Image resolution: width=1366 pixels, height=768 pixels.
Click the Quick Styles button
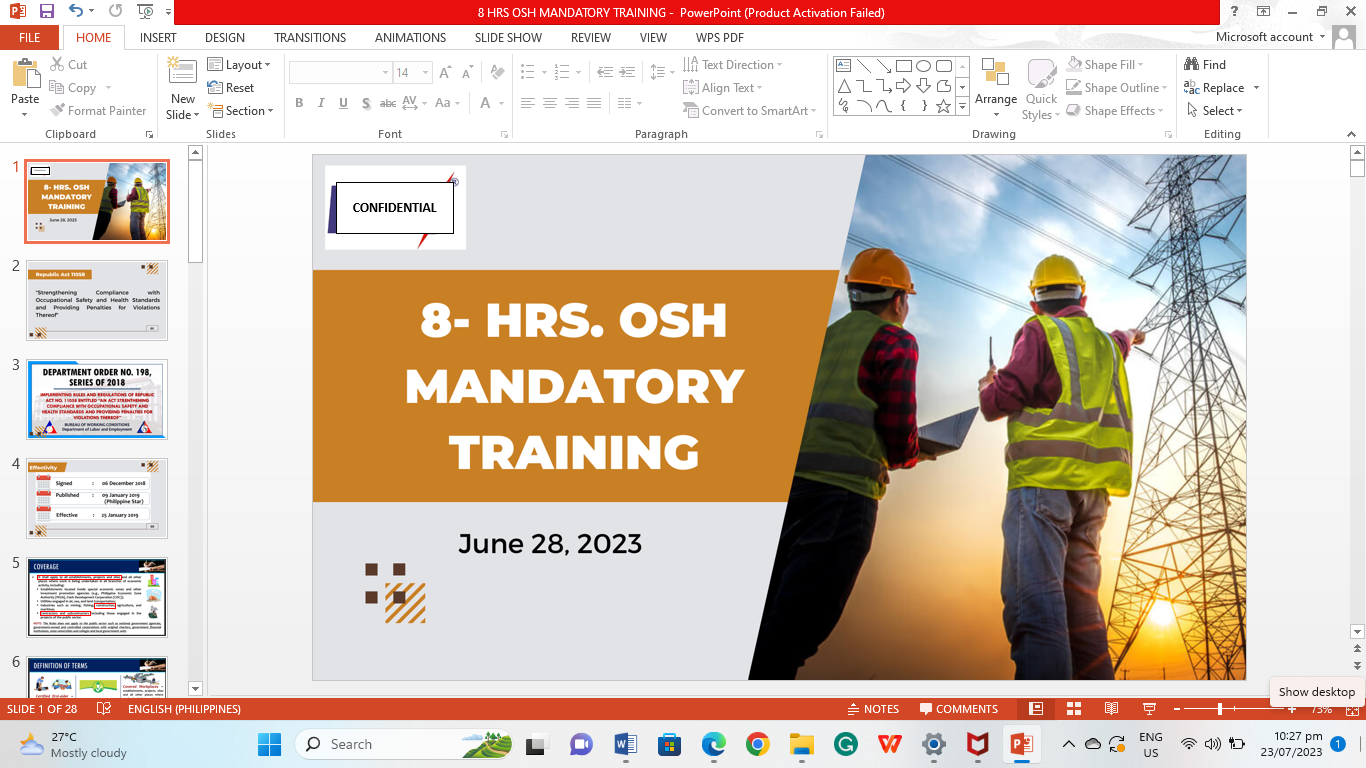coord(1041,89)
